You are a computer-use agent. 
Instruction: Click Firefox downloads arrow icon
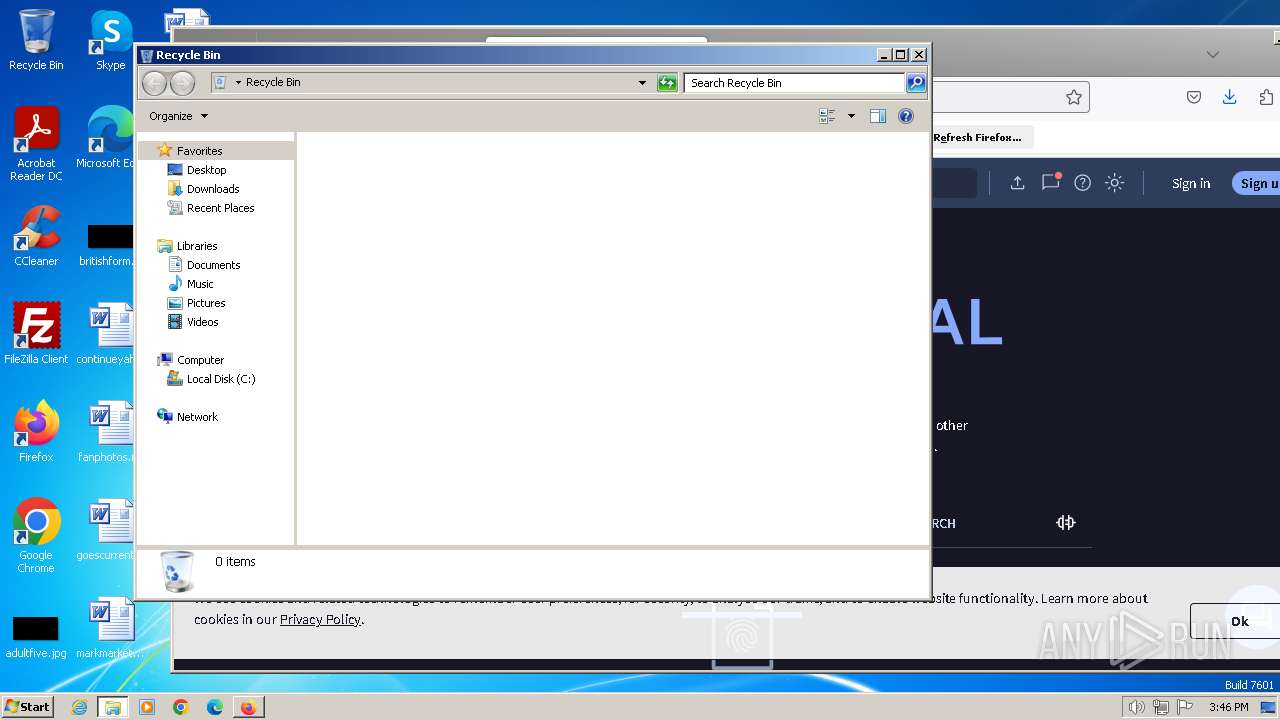click(x=1230, y=97)
